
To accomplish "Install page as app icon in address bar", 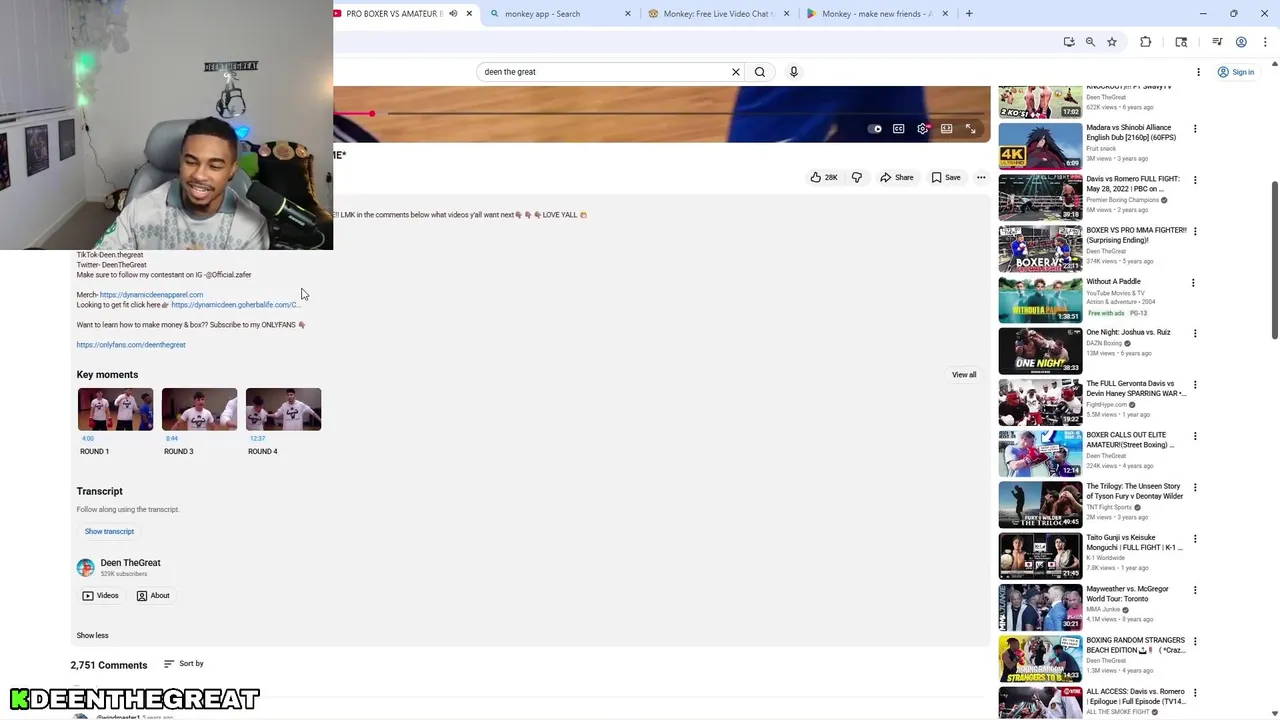I will click(1069, 42).
